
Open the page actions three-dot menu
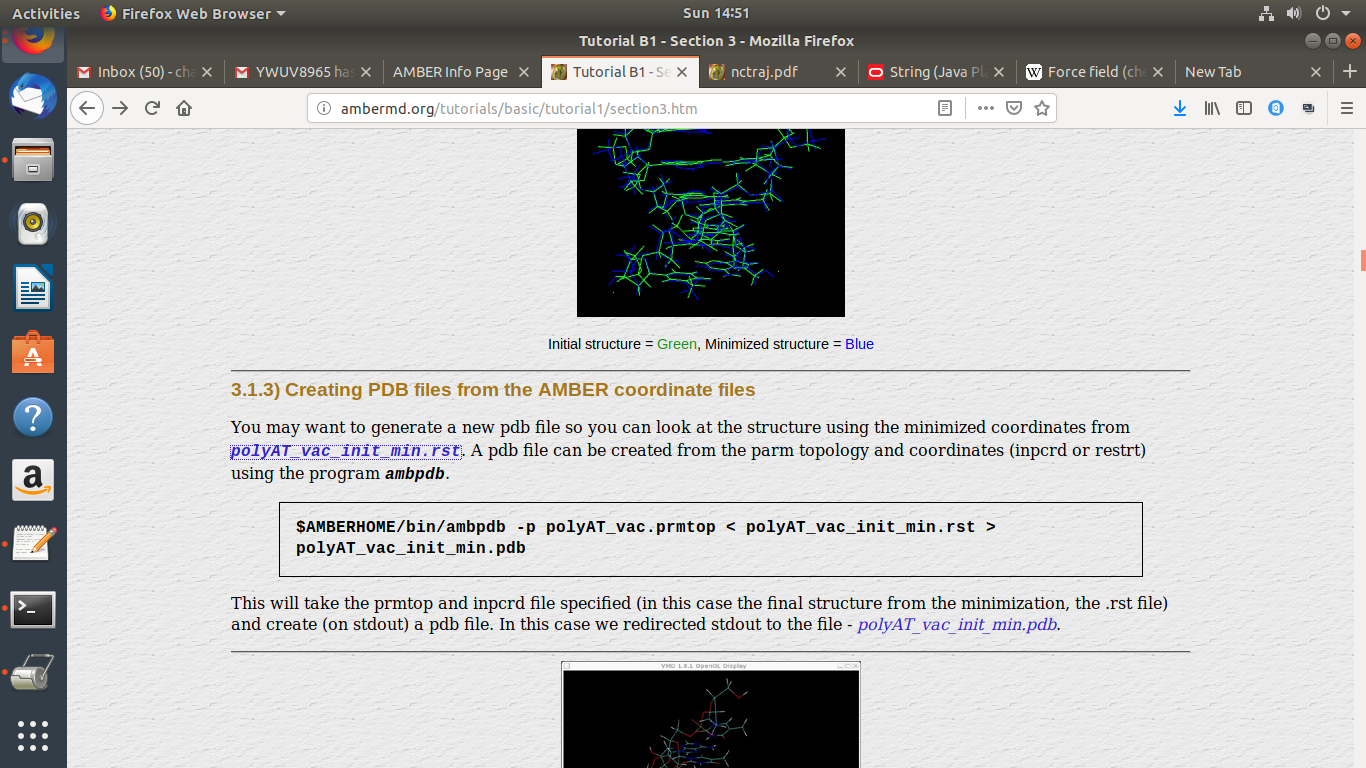(985, 108)
